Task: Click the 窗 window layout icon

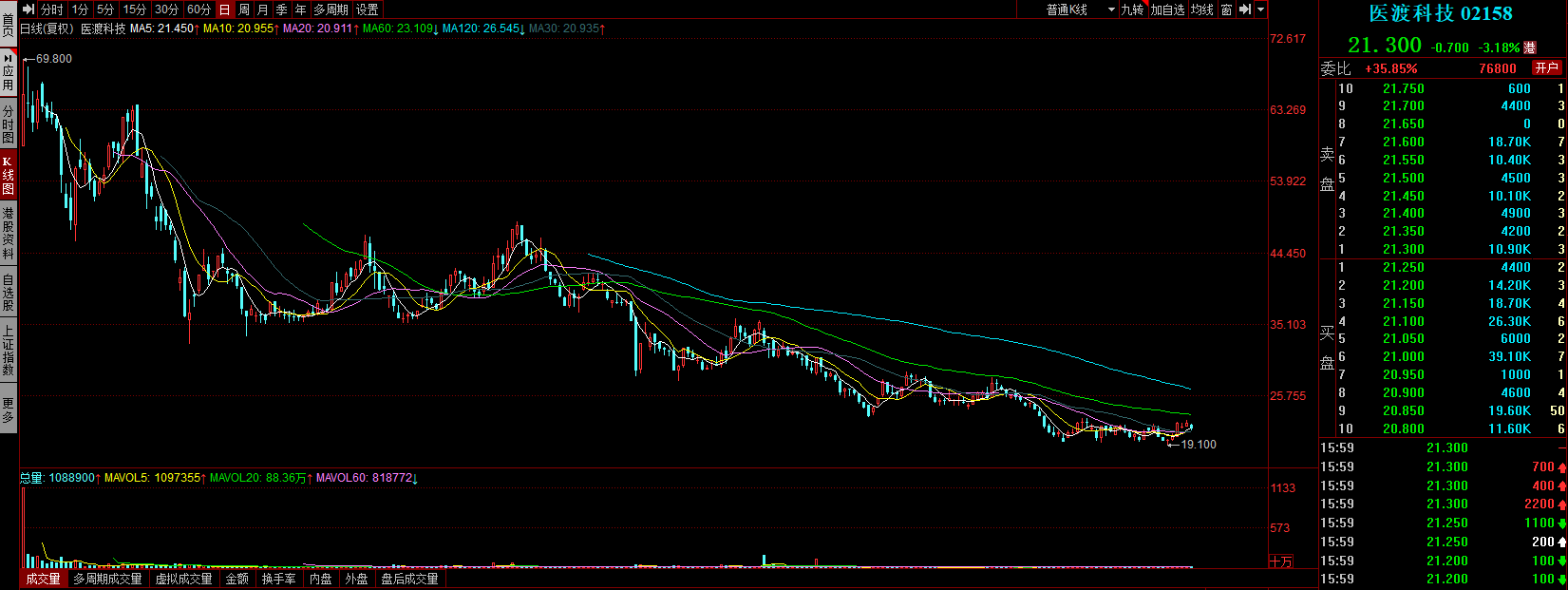Action: pos(1226,10)
